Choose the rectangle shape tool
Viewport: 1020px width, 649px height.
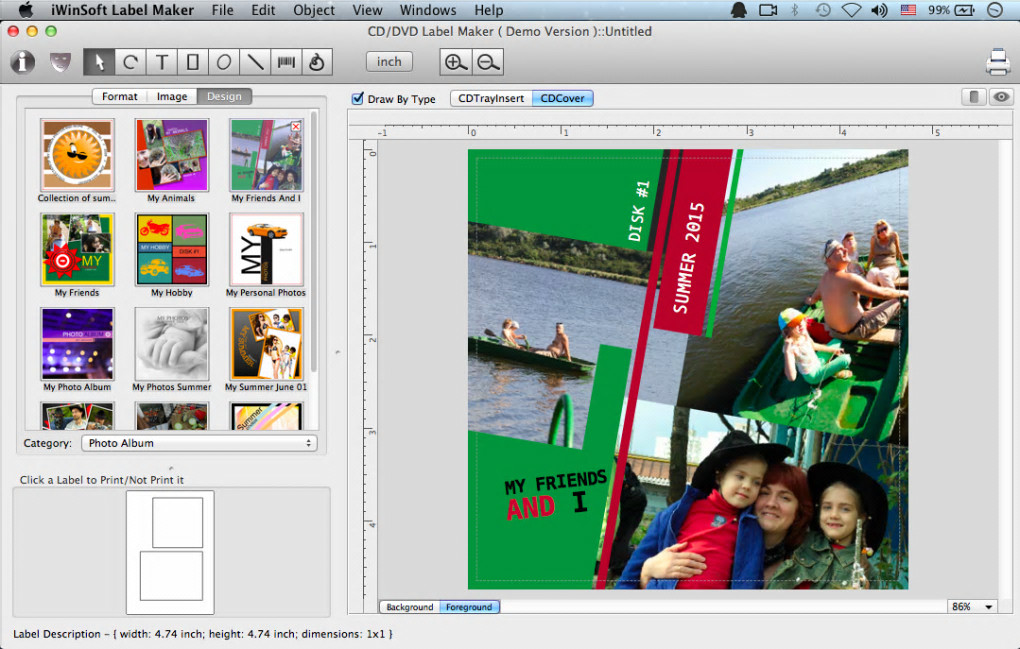pos(193,62)
